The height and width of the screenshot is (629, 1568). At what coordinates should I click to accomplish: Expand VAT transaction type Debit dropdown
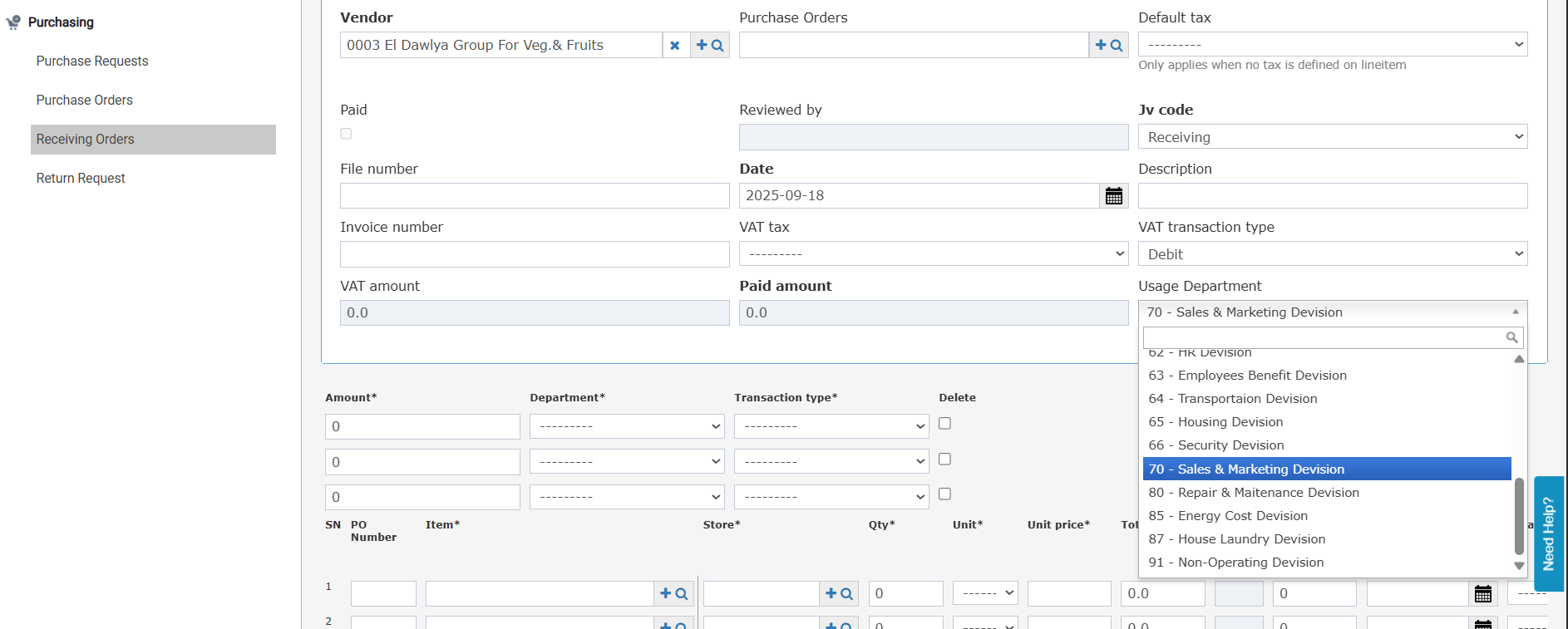pyautogui.click(x=1333, y=254)
